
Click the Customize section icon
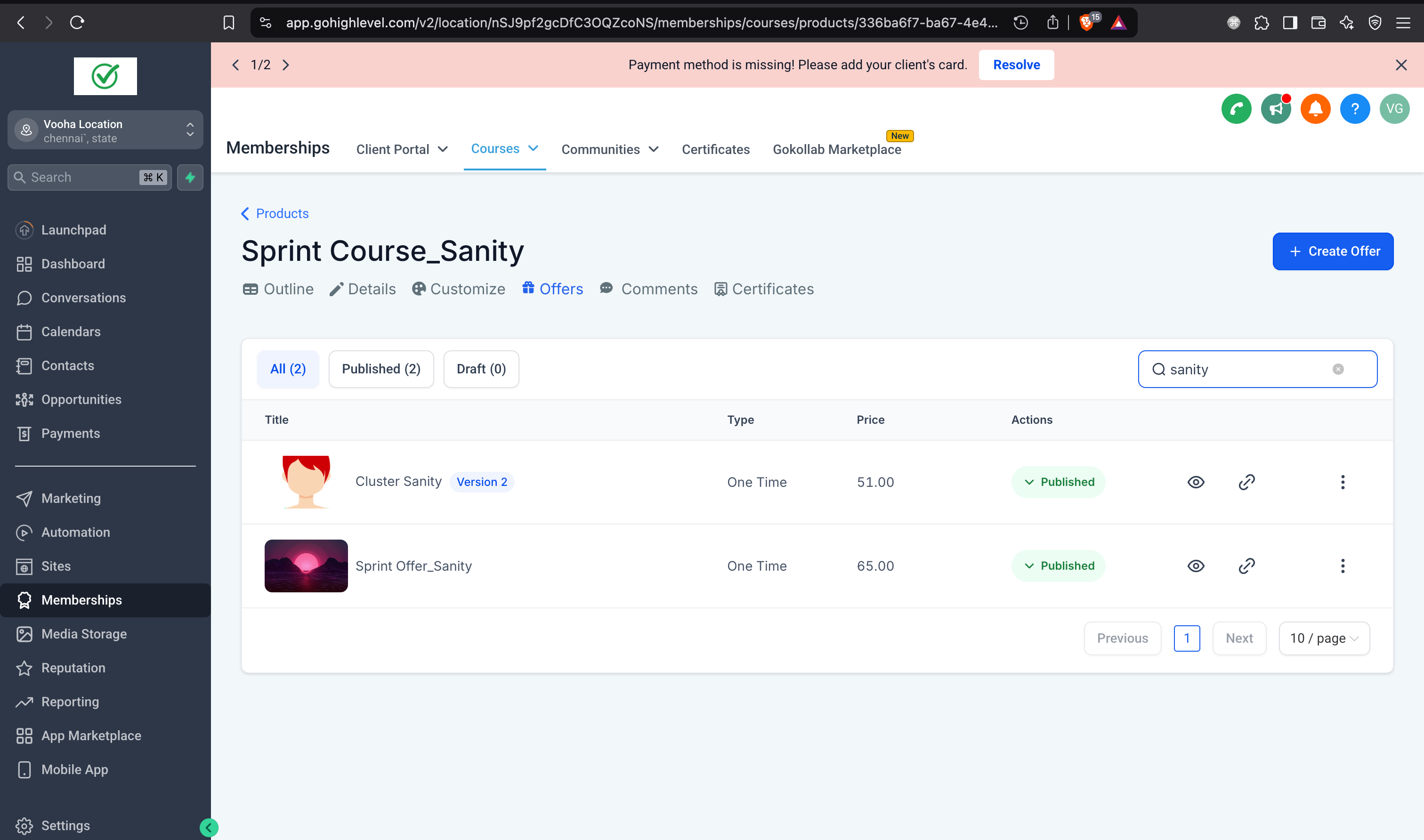point(418,289)
